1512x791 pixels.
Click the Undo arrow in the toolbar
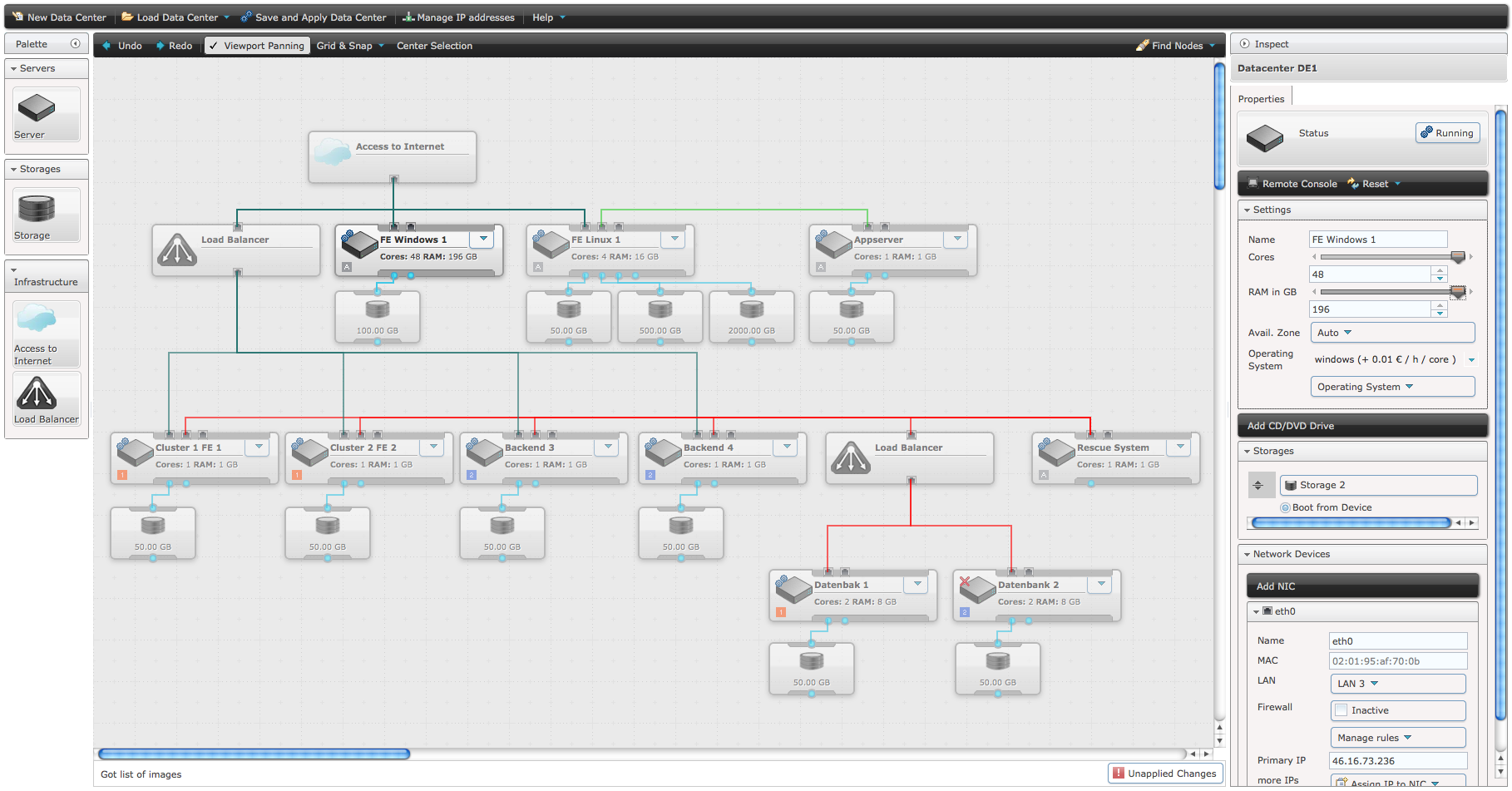pyautogui.click(x=106, y=46)
